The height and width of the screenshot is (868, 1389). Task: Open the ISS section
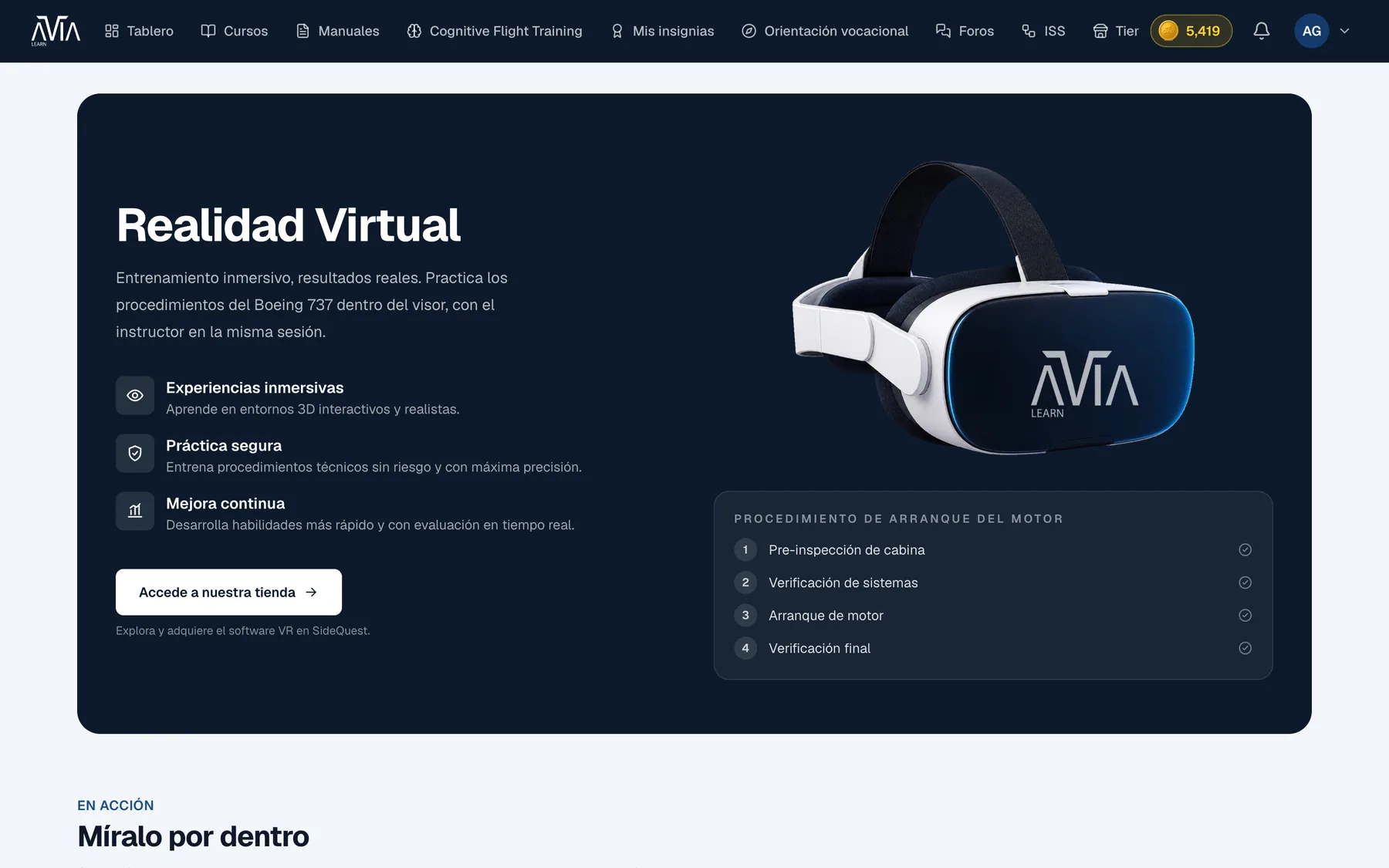click(x=1043, y=31)
